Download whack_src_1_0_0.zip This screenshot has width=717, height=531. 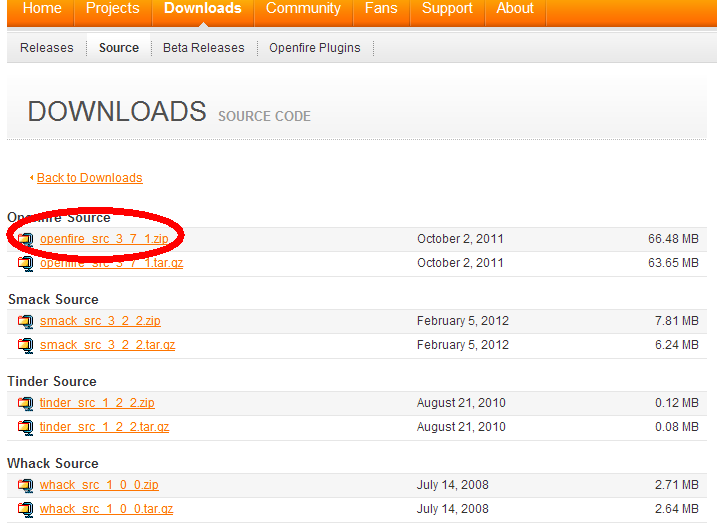coord(99,485)
